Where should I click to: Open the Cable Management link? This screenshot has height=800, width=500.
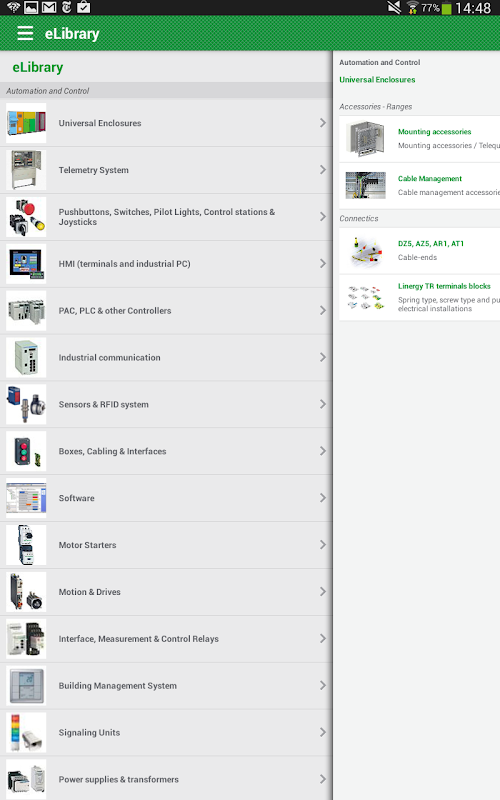(x=430, y=179)
